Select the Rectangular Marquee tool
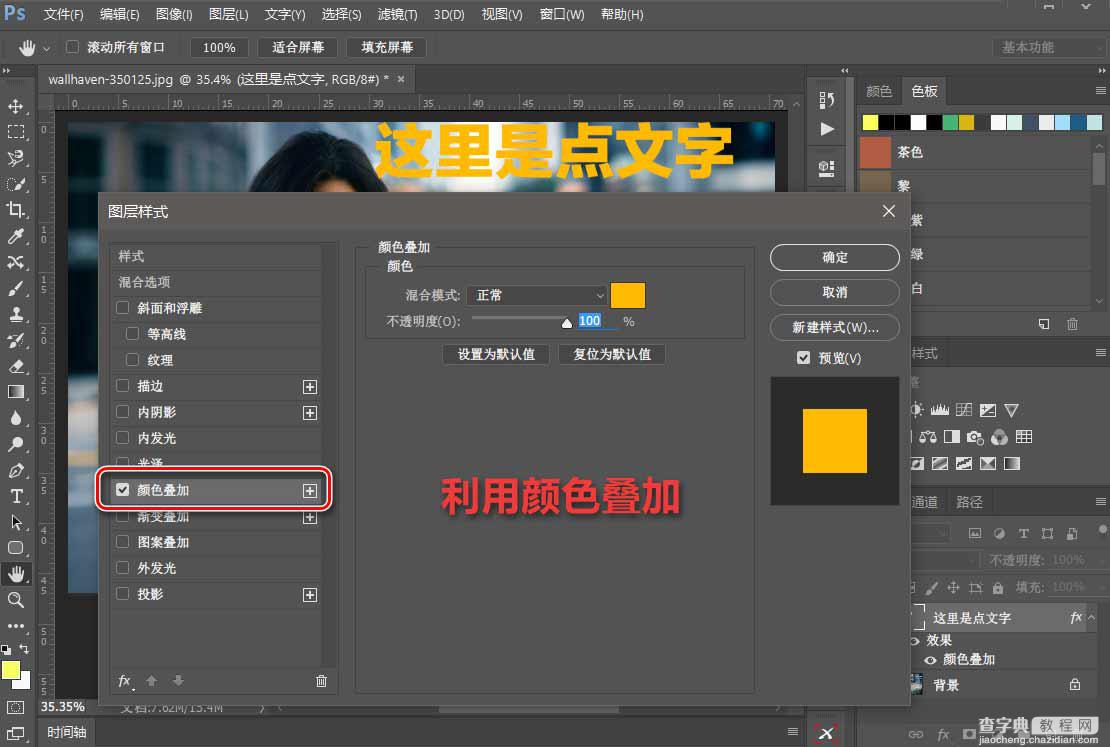Image resolution: width=1110 pixels, height=747 pixels. [16, 132]
